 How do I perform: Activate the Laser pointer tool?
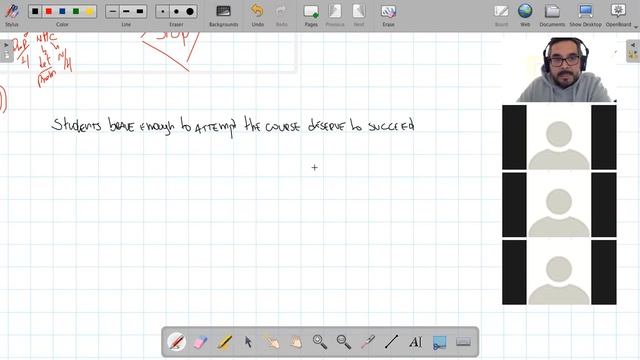(367, 342)
